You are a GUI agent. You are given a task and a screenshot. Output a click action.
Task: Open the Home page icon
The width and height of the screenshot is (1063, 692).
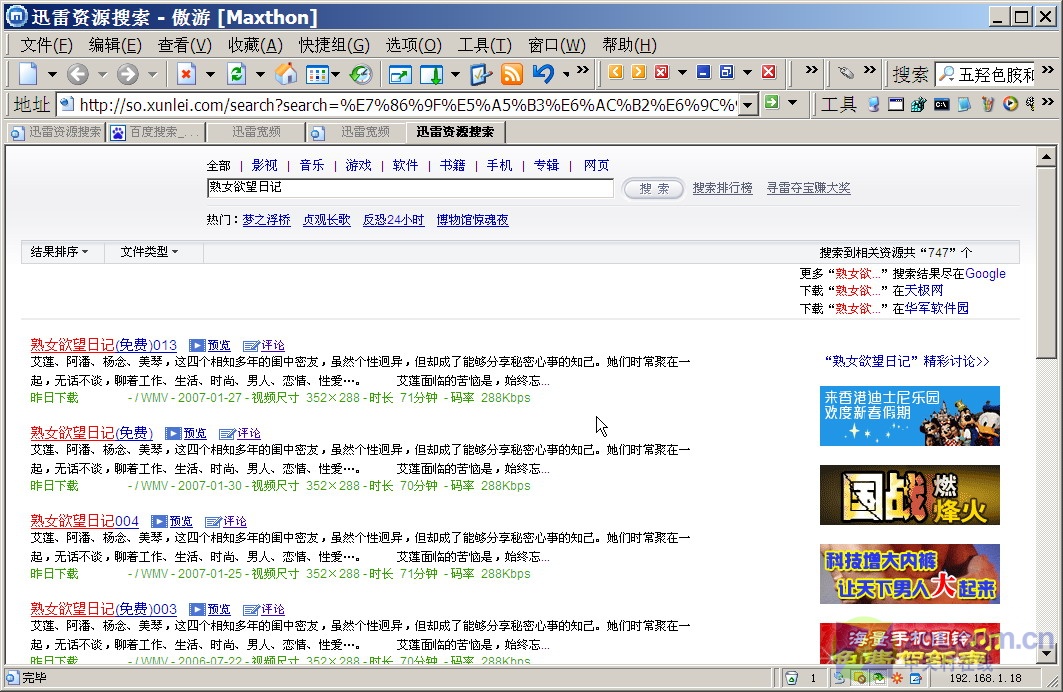click(x=286, y=73)
